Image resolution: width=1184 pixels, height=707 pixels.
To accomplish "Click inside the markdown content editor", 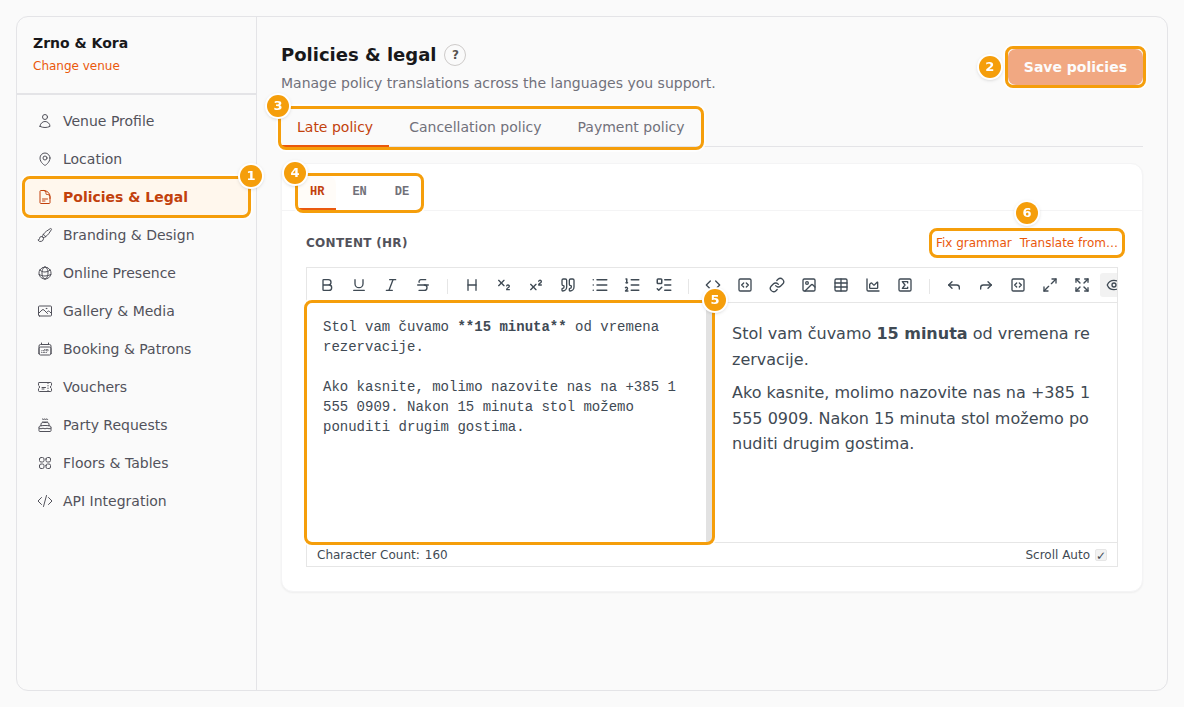I will click(x=507, y=422).
